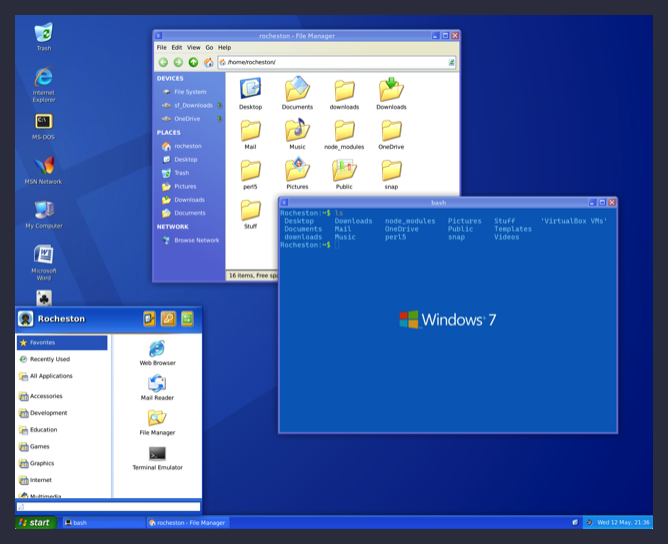The width and height of the screenshot is (668, 544).
Task: Launch Internet Explorer from the desktop
Action: click(x=43, y=84)
